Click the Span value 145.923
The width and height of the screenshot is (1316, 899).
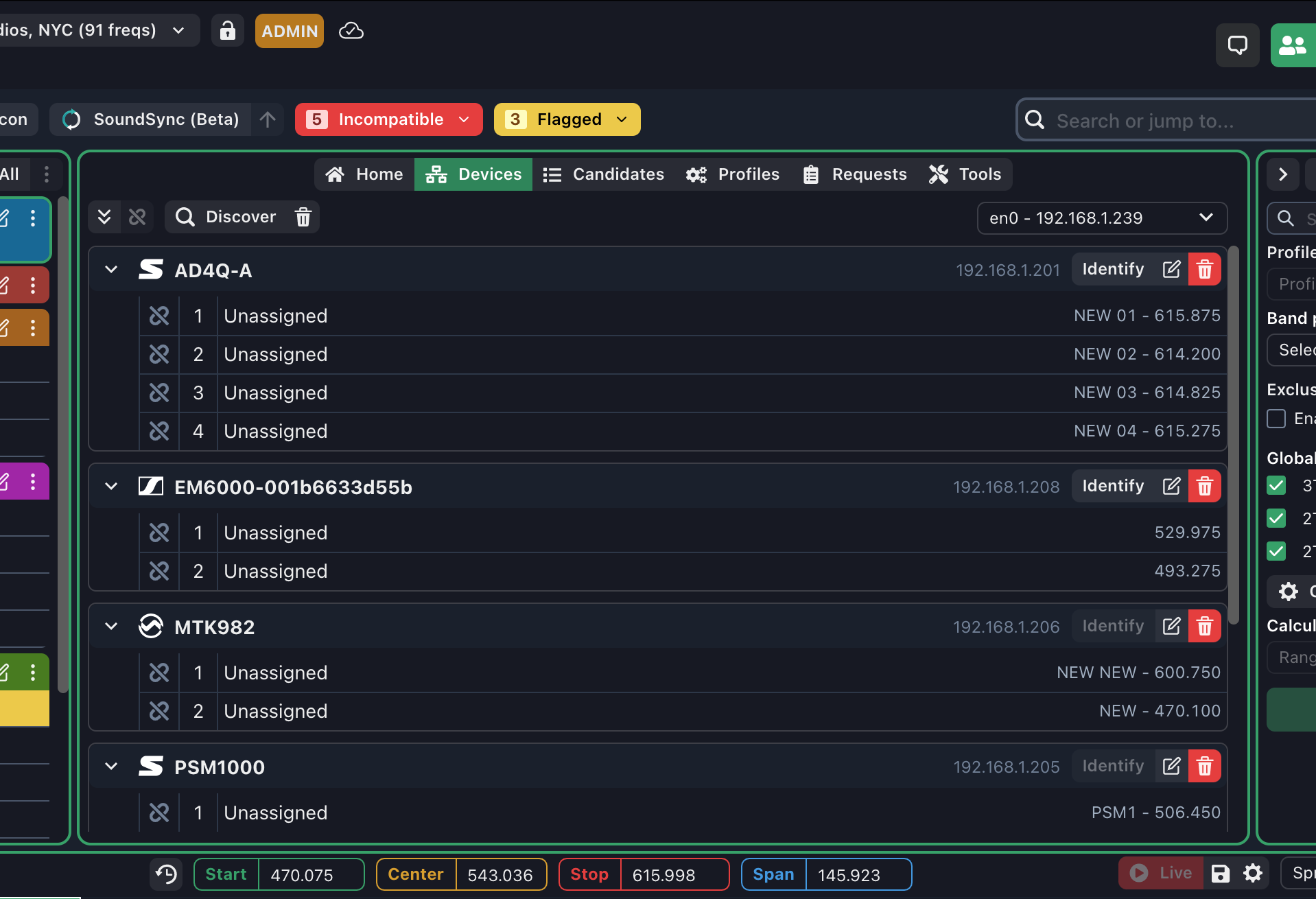point(858,875)
